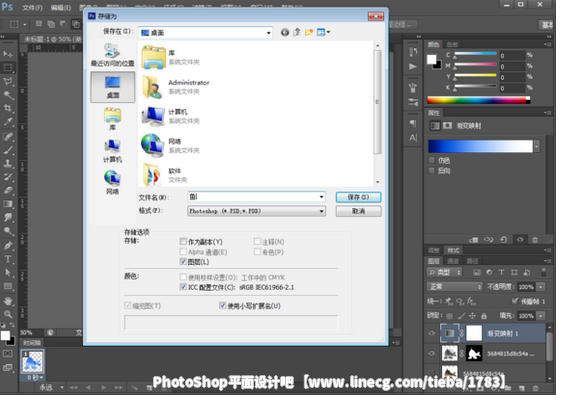Click the Up One Level folder icon

297,33
